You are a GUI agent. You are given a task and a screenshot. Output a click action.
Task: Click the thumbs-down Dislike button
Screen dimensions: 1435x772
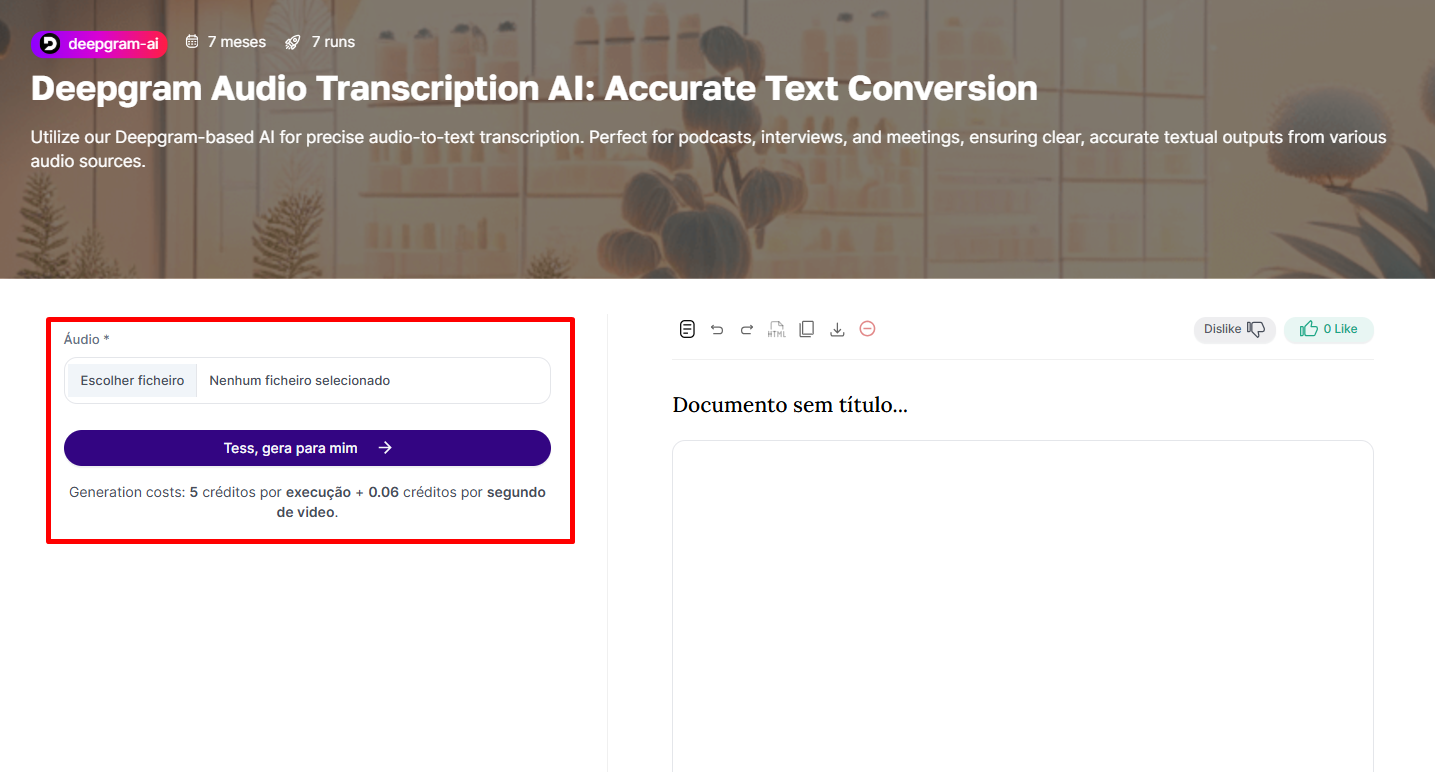point(1234,330)
